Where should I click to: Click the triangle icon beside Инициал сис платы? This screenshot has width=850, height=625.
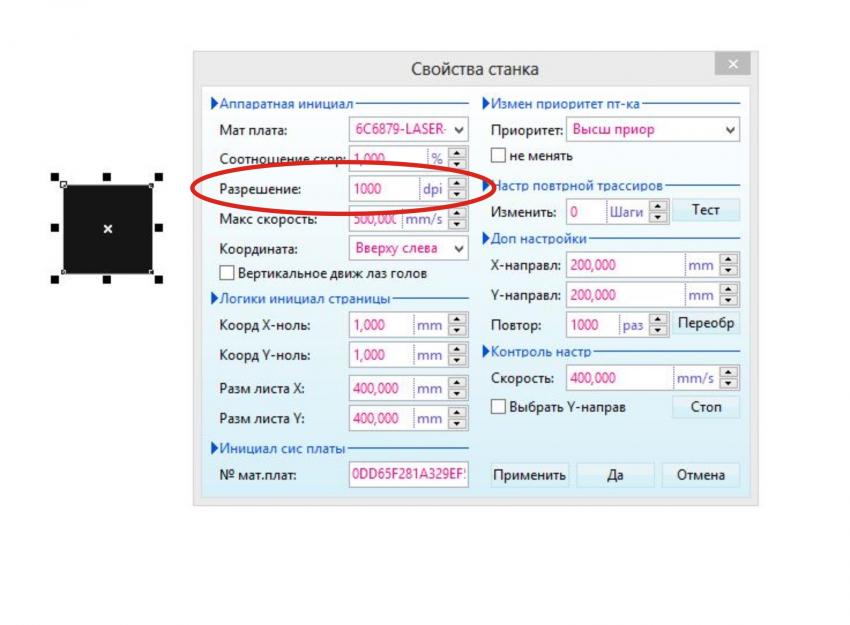click(213, 447)
